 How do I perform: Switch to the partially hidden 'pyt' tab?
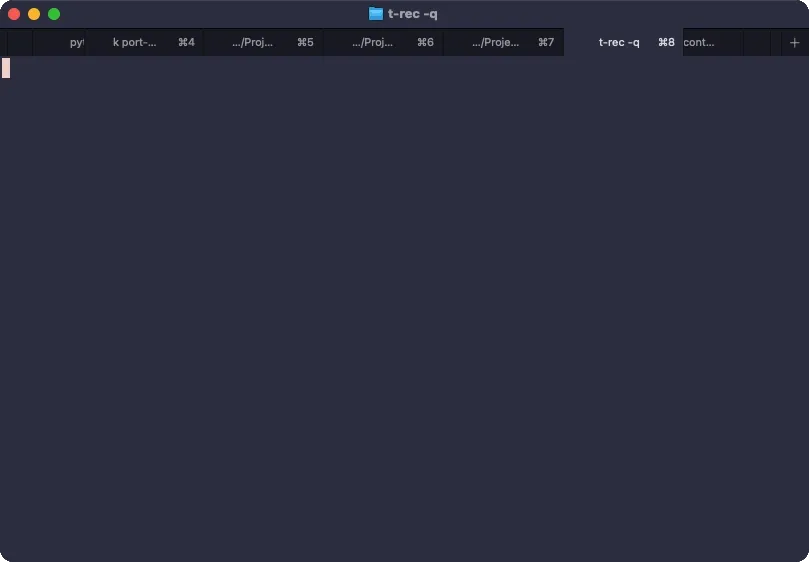click(59, 42)
